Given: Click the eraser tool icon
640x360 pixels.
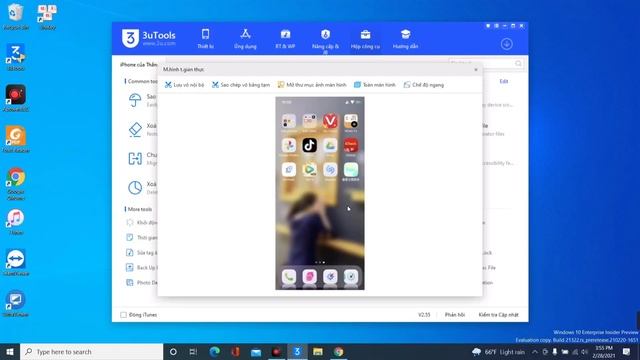Looking at the screenshot, I should click(135, 129).
